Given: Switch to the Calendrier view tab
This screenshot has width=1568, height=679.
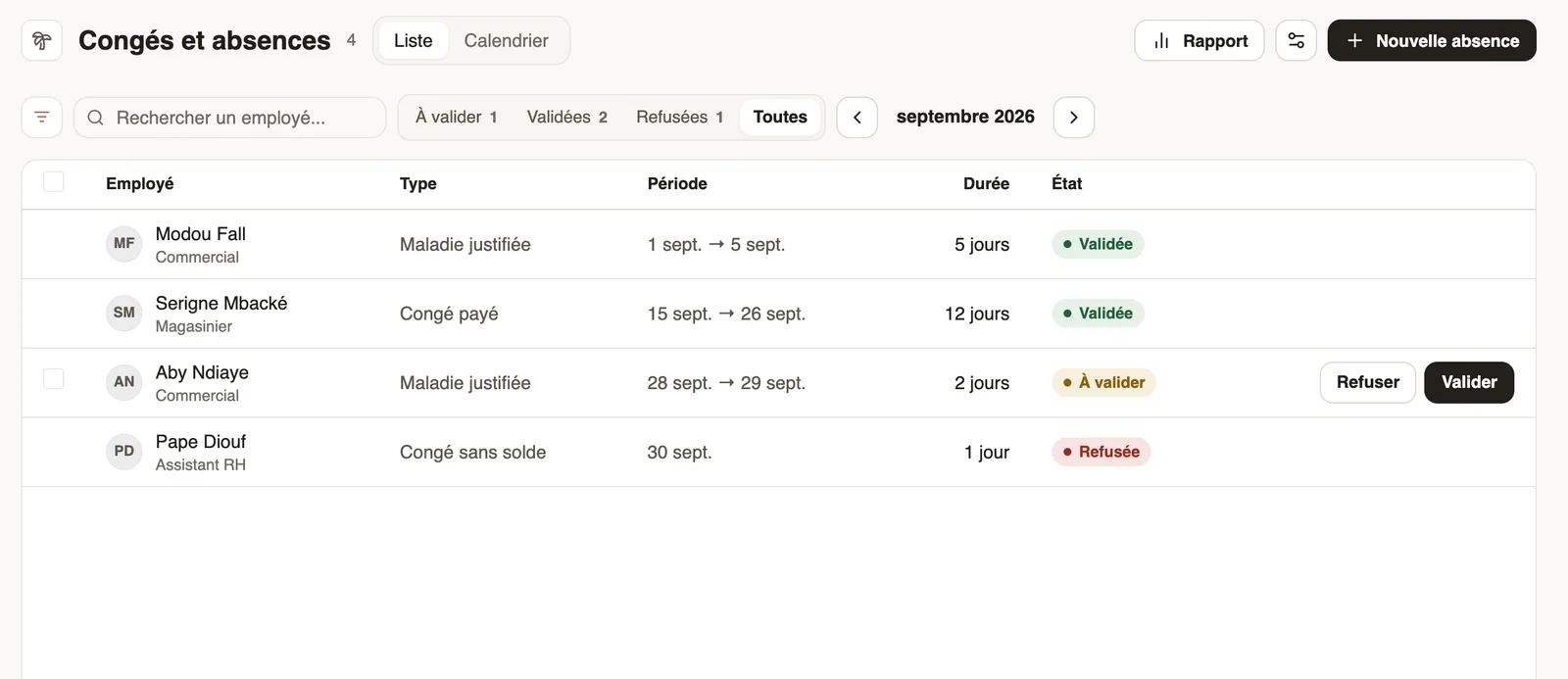Looking at the screenshot, I should (506, 40).
